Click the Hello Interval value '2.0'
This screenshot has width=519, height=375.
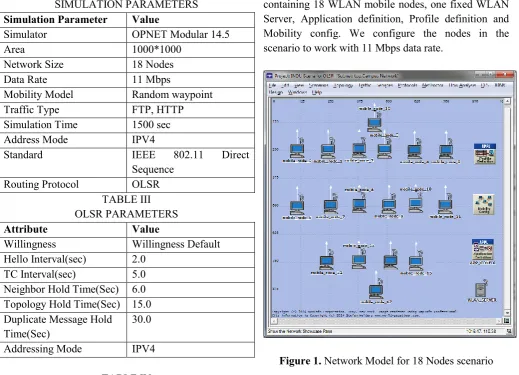(x=139, y=259)
